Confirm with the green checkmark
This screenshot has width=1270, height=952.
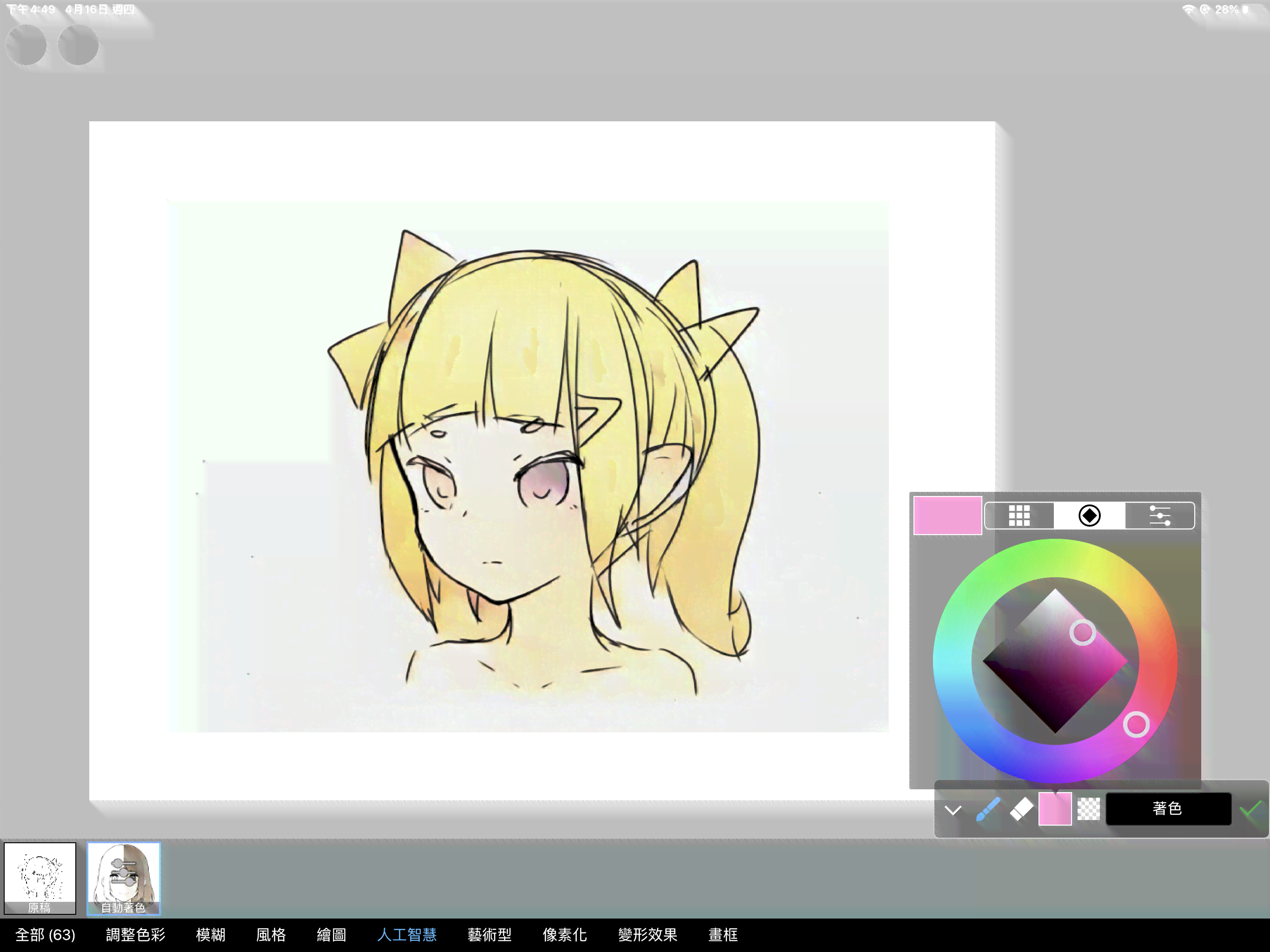1251,809
